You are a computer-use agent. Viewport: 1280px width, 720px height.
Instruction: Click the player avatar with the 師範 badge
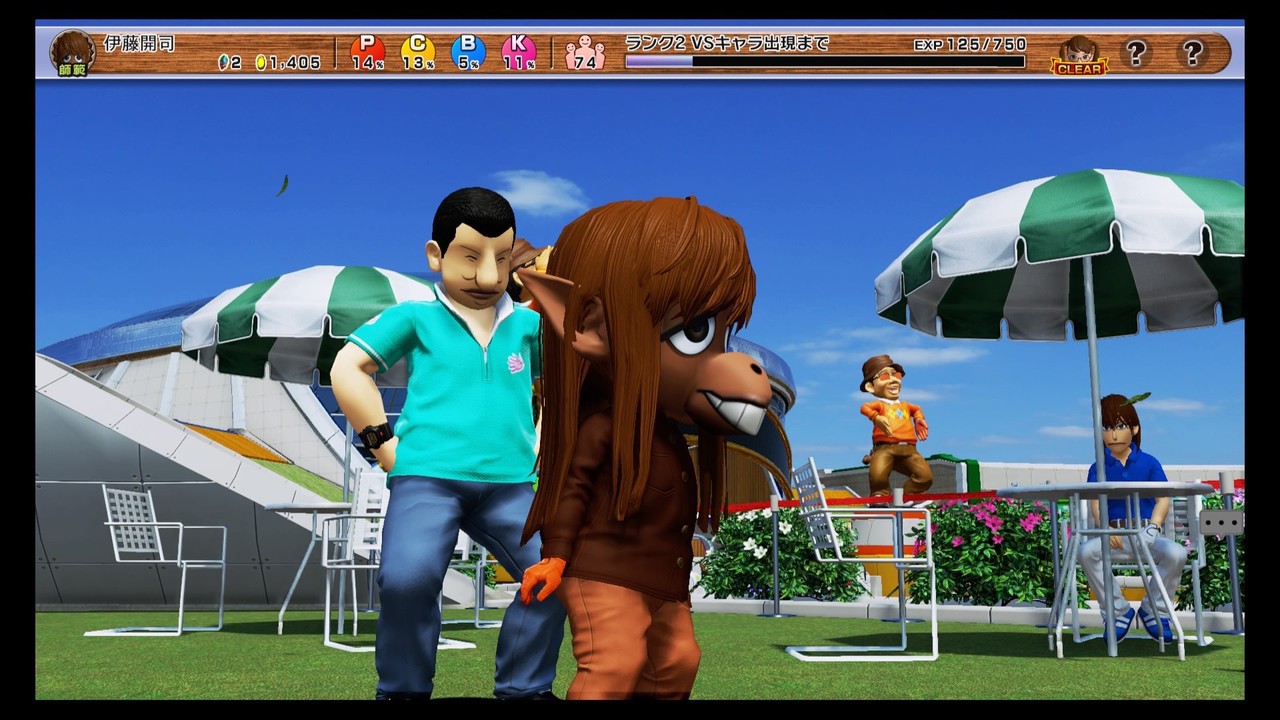click(72, 53)
